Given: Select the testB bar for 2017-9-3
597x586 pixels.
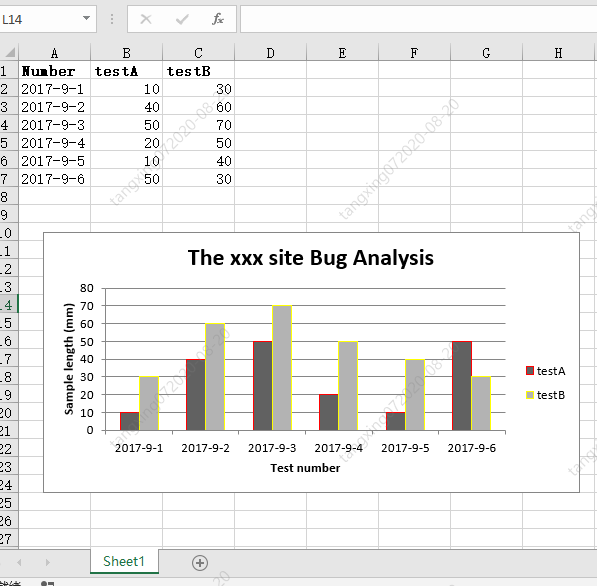Looking at the screenshot, I should (282, 368).
